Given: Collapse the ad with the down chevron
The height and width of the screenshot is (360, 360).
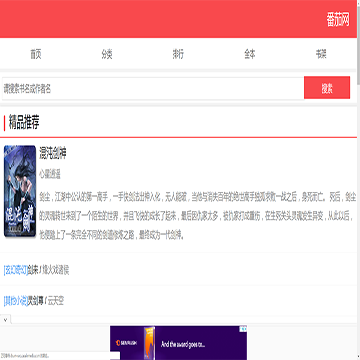Looking at the screenshot, I should 5,319.
